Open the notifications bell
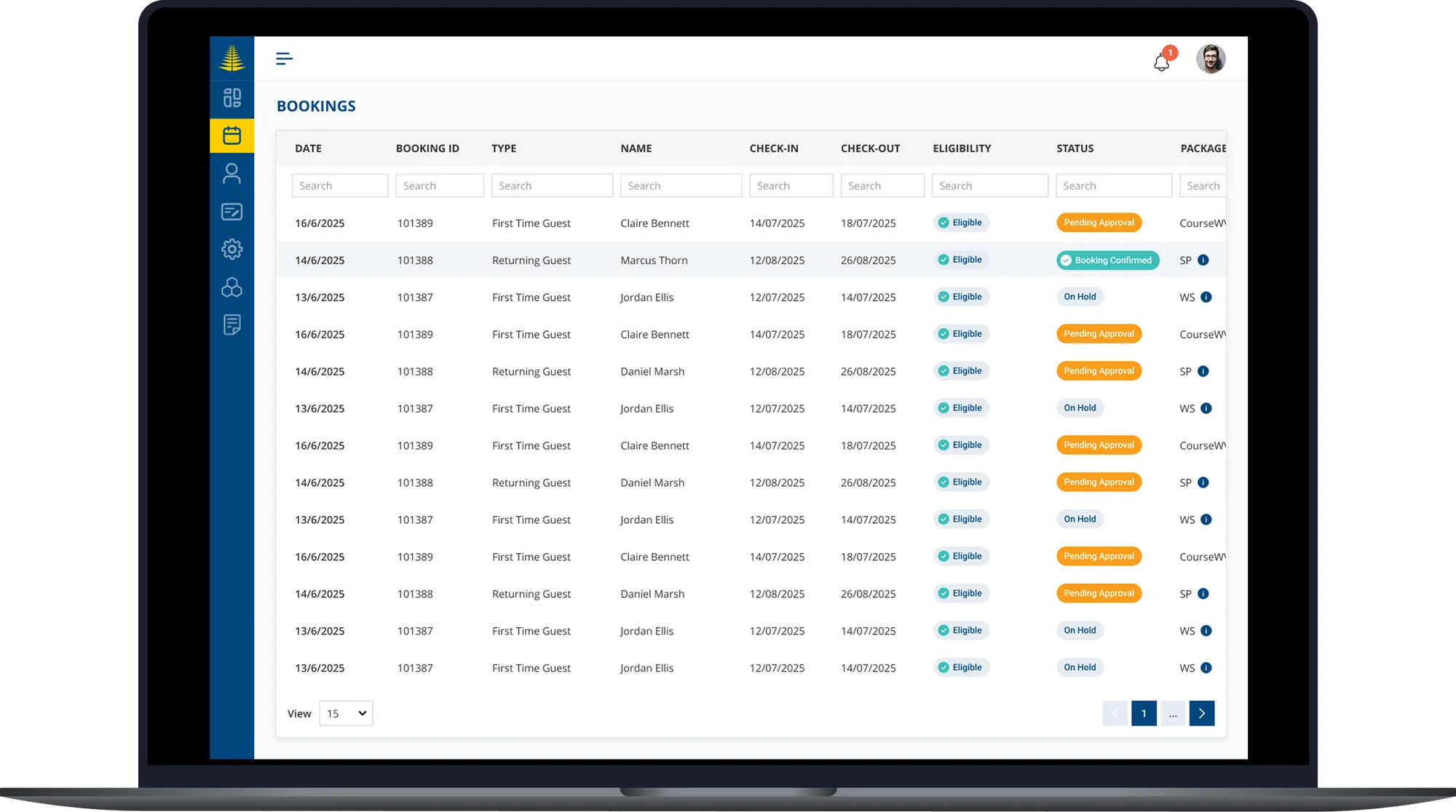Screen dimensions: 1456x812 pyautogui.click(x=1162, y=62)
